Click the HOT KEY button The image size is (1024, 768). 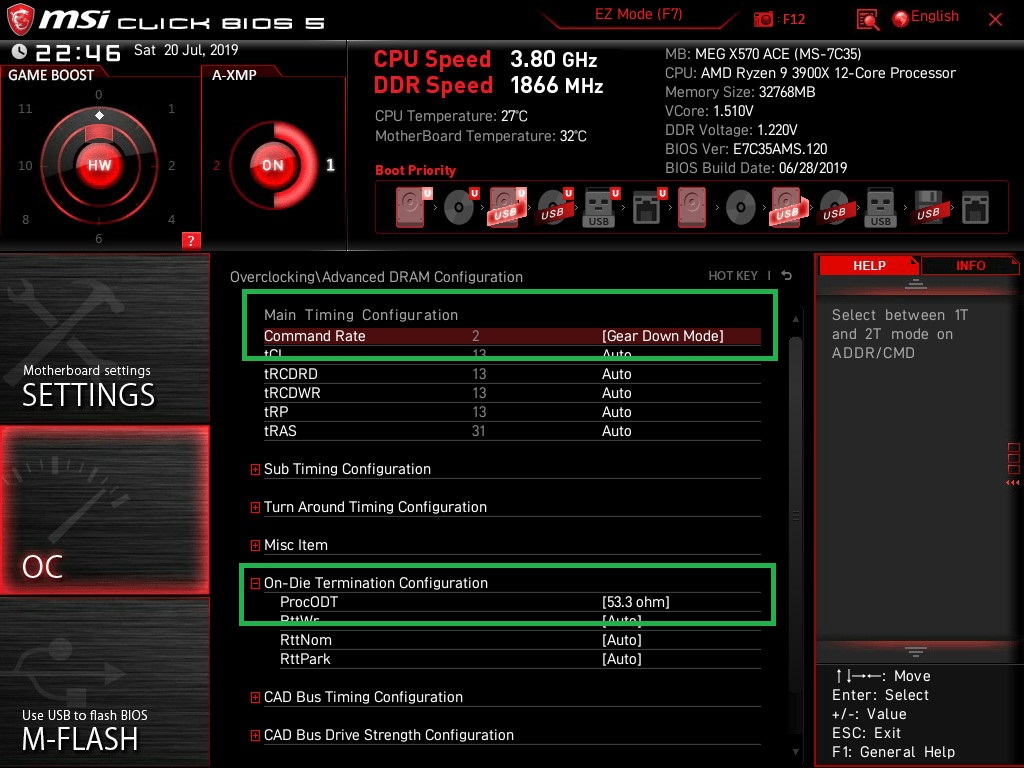click(733, 276)
